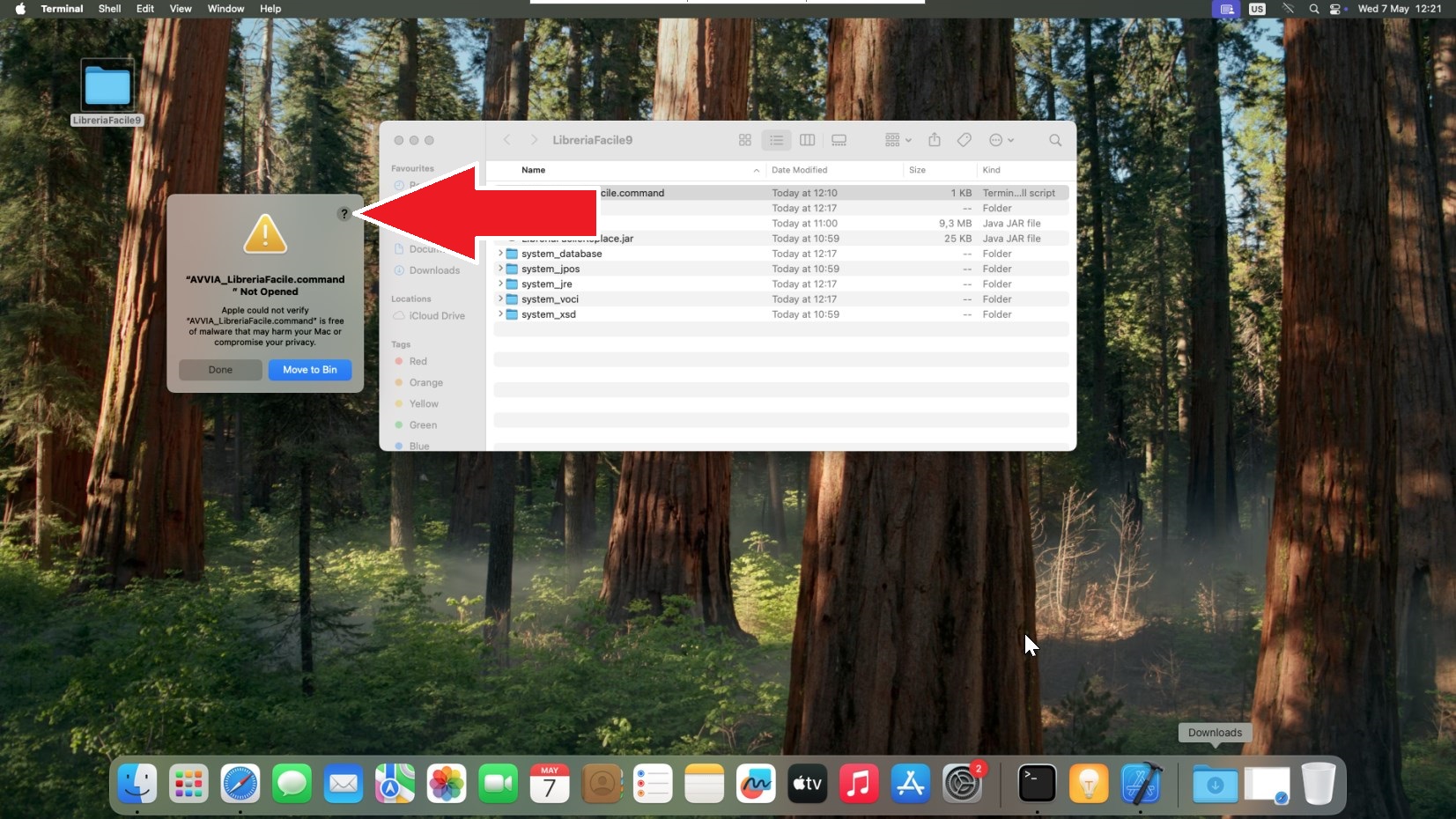Click the Edit Tags icon
The width and height of the screenshot is (1456, 819).
pos(965,140)
